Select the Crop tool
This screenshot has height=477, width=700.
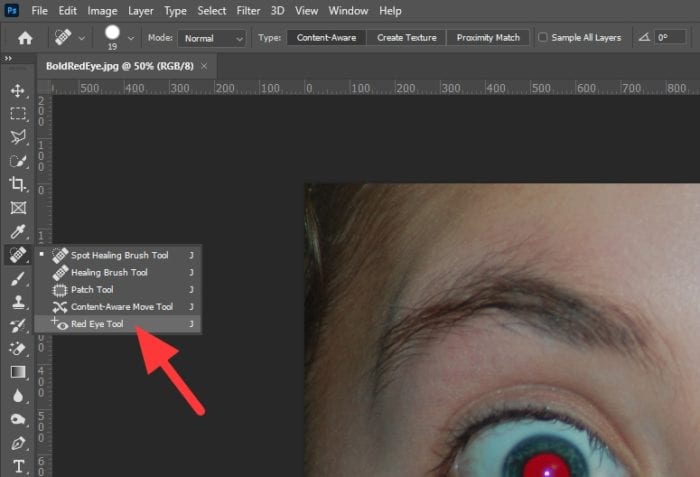coord(18,184)
